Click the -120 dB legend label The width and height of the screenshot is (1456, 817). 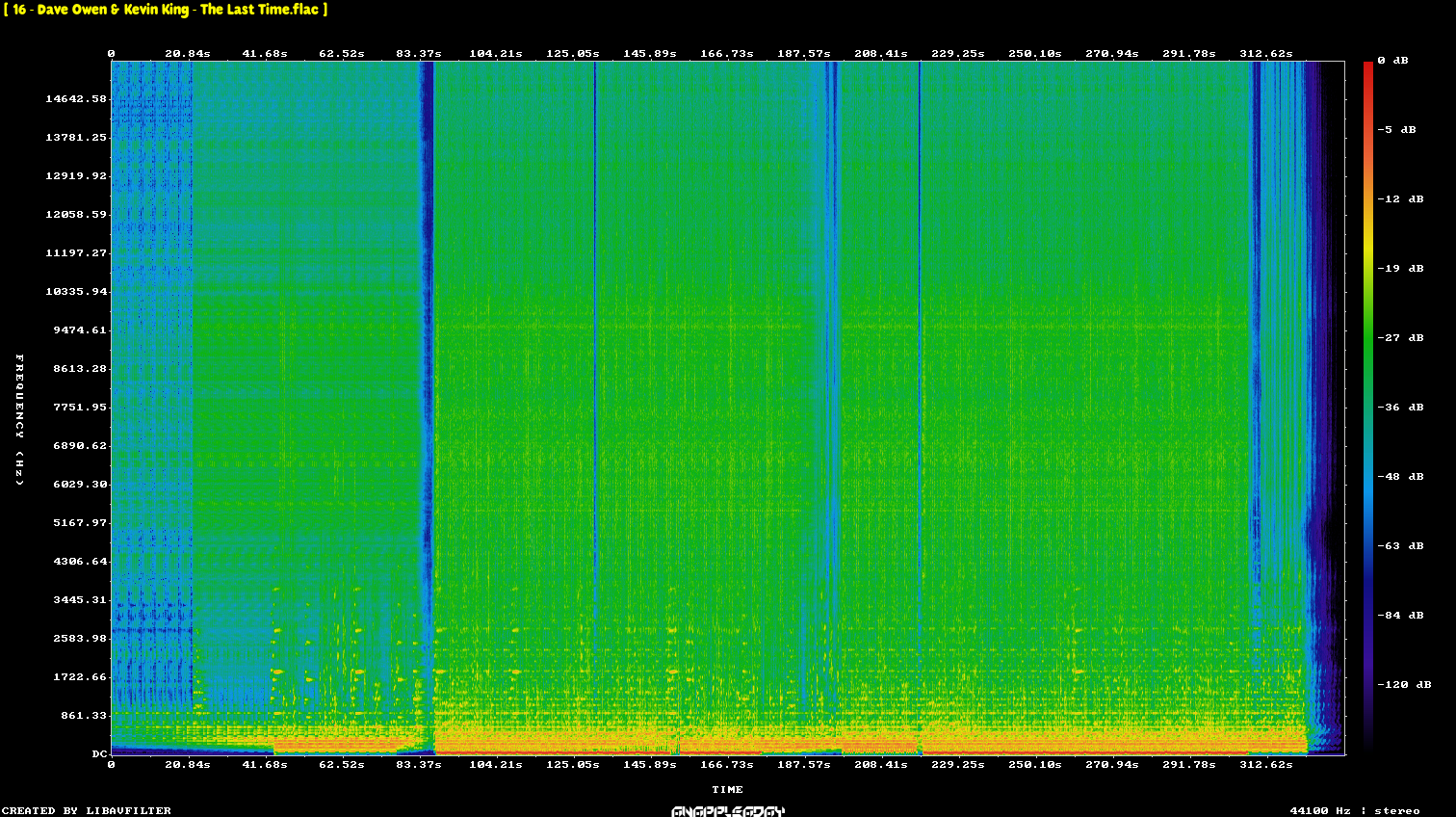[1404, 685]
